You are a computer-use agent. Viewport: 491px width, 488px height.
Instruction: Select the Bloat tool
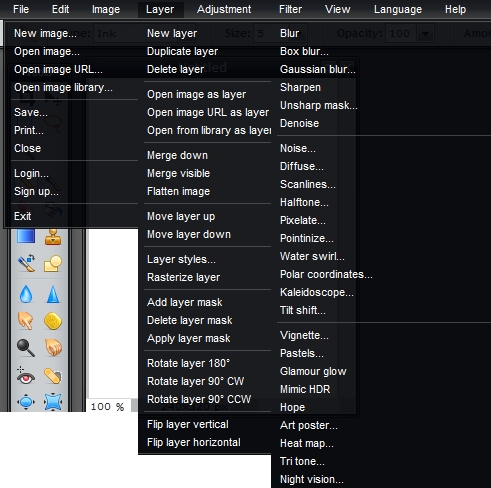(26, 402)
